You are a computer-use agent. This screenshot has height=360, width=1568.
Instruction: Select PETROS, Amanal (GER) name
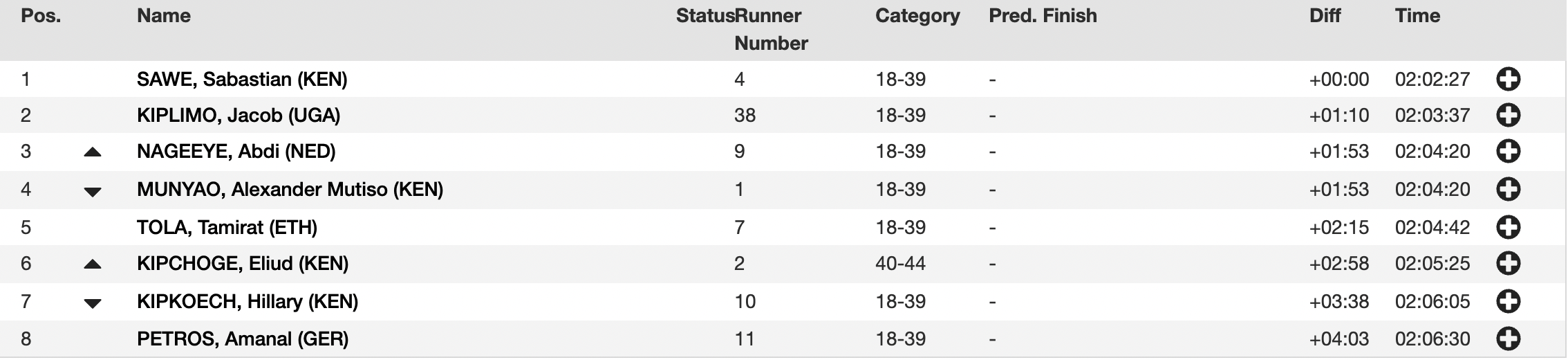(243, 339)
